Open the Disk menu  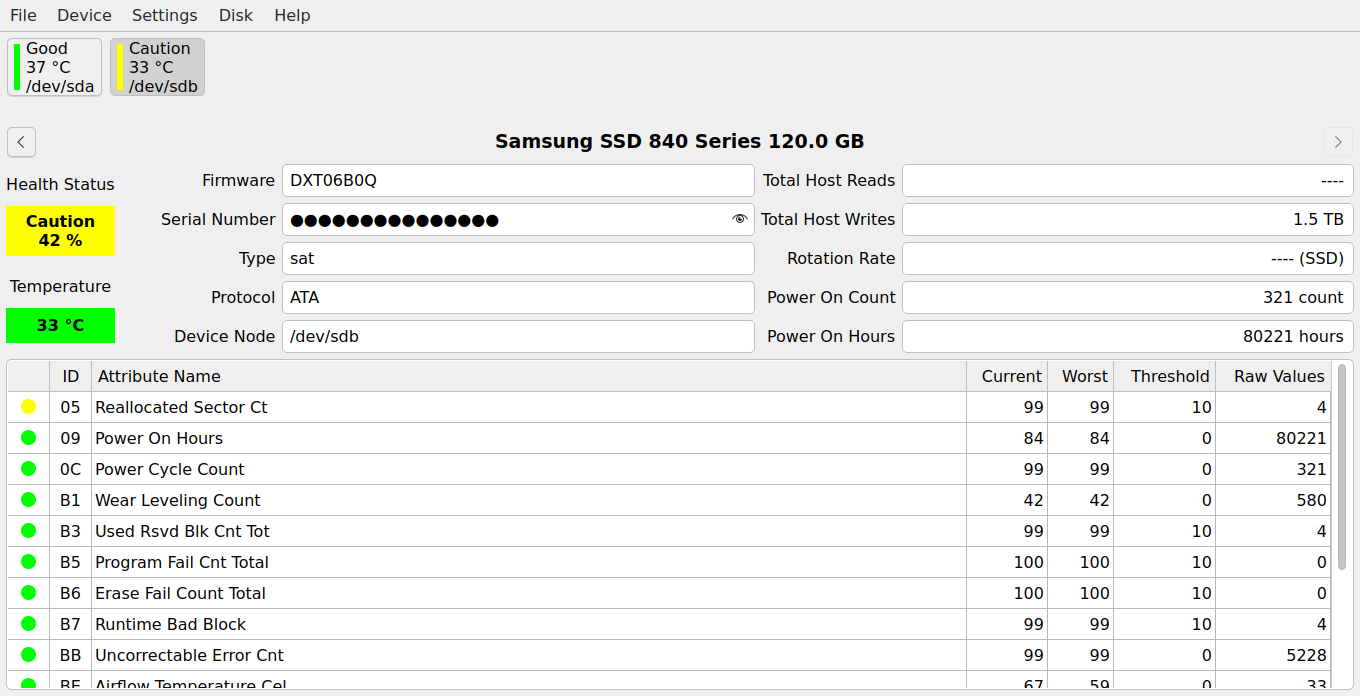[236, 15]
